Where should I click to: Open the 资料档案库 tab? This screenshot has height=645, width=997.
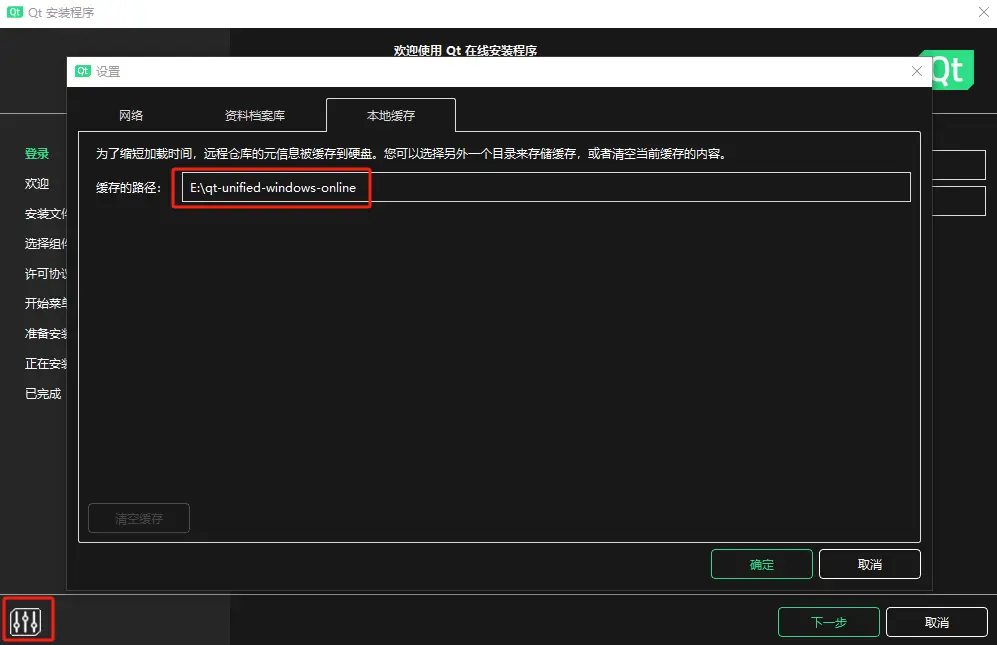[x=257, y=114]
